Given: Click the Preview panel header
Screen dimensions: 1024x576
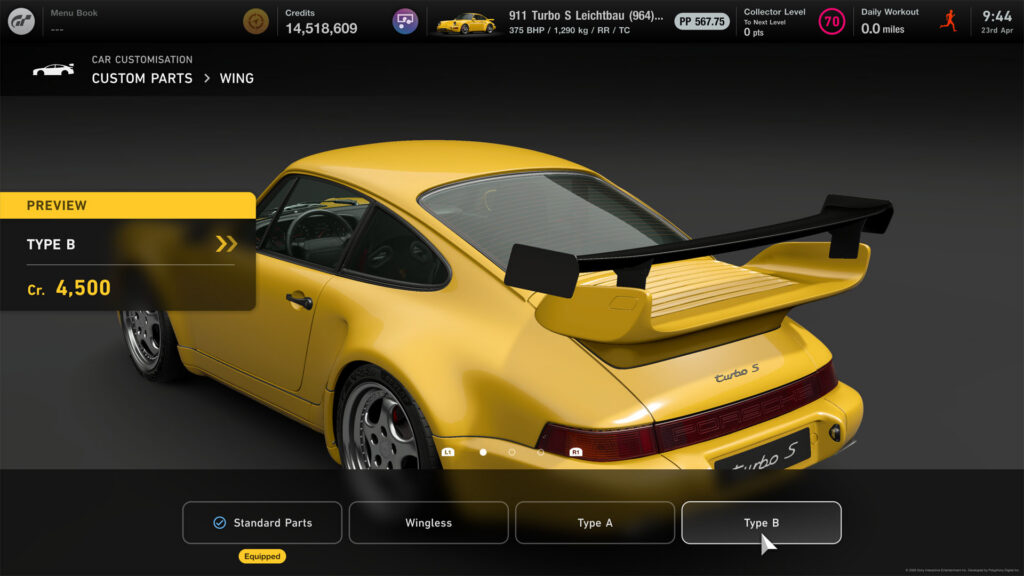Looking at the screenshot, I should 128,205.
